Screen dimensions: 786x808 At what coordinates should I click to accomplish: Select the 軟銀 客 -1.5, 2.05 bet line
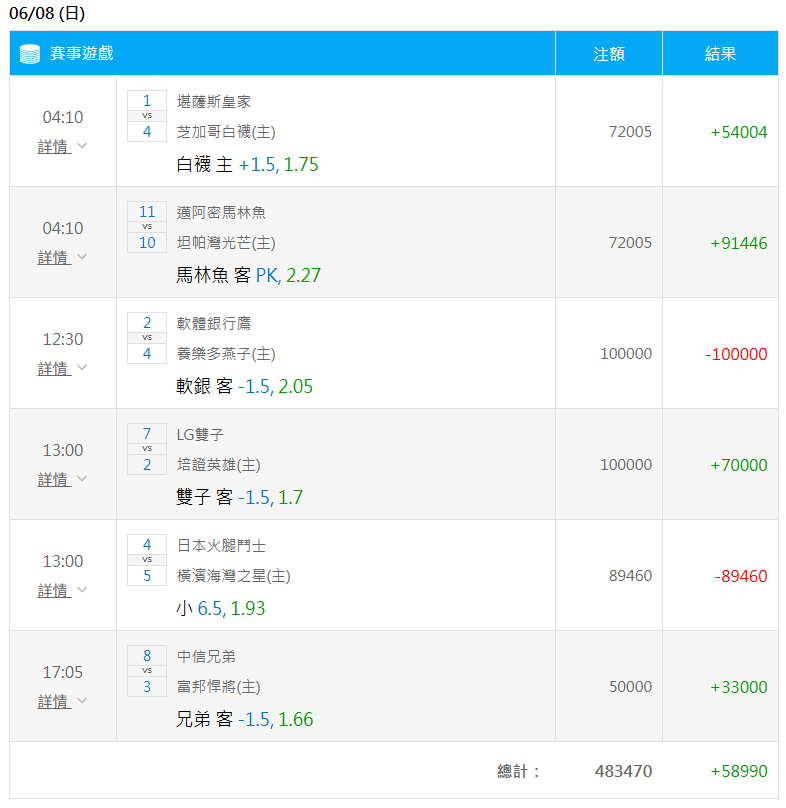tap(244, 386)
